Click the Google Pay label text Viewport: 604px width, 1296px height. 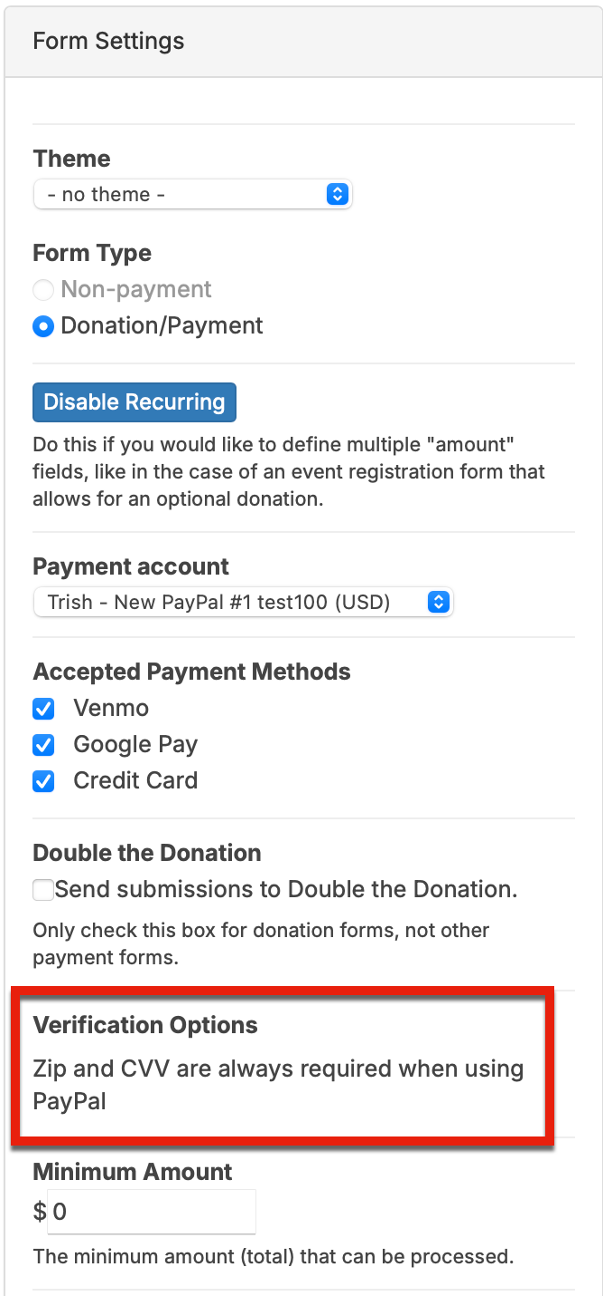[x=135, y=745]
